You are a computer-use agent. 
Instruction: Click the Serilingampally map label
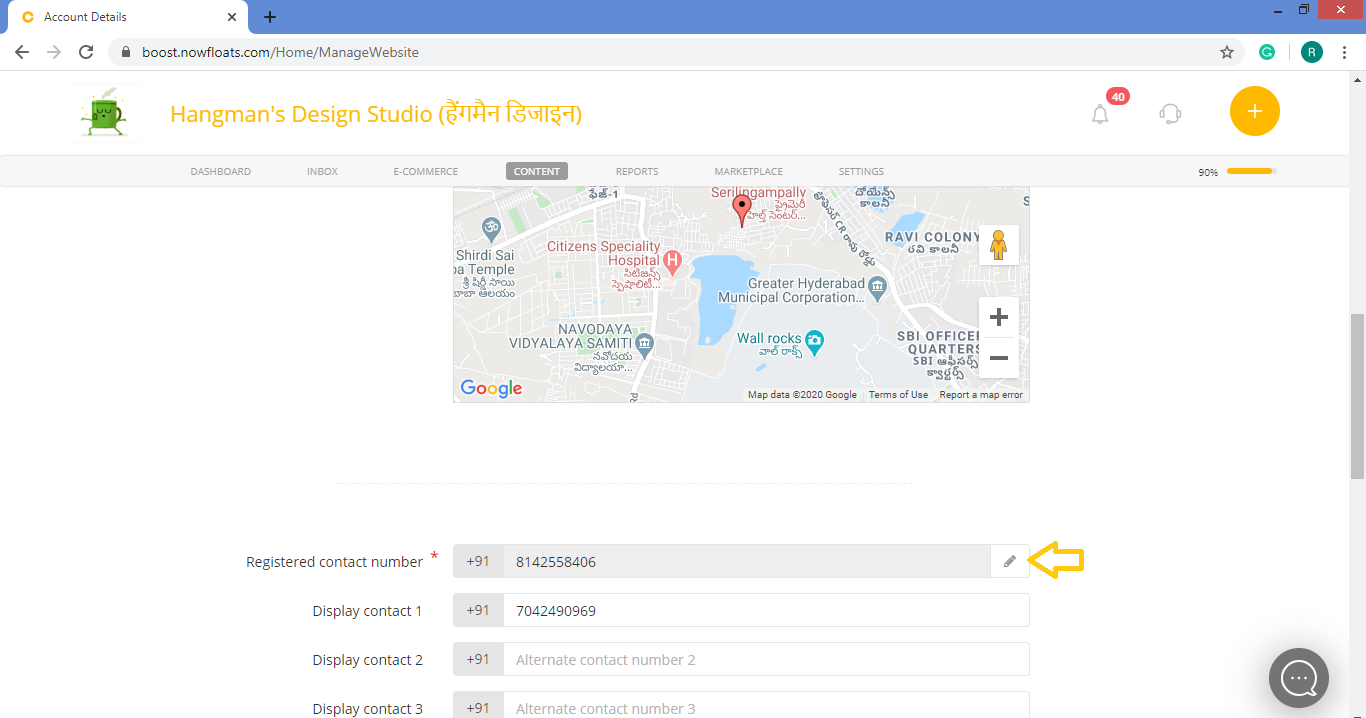pos(758,192)
